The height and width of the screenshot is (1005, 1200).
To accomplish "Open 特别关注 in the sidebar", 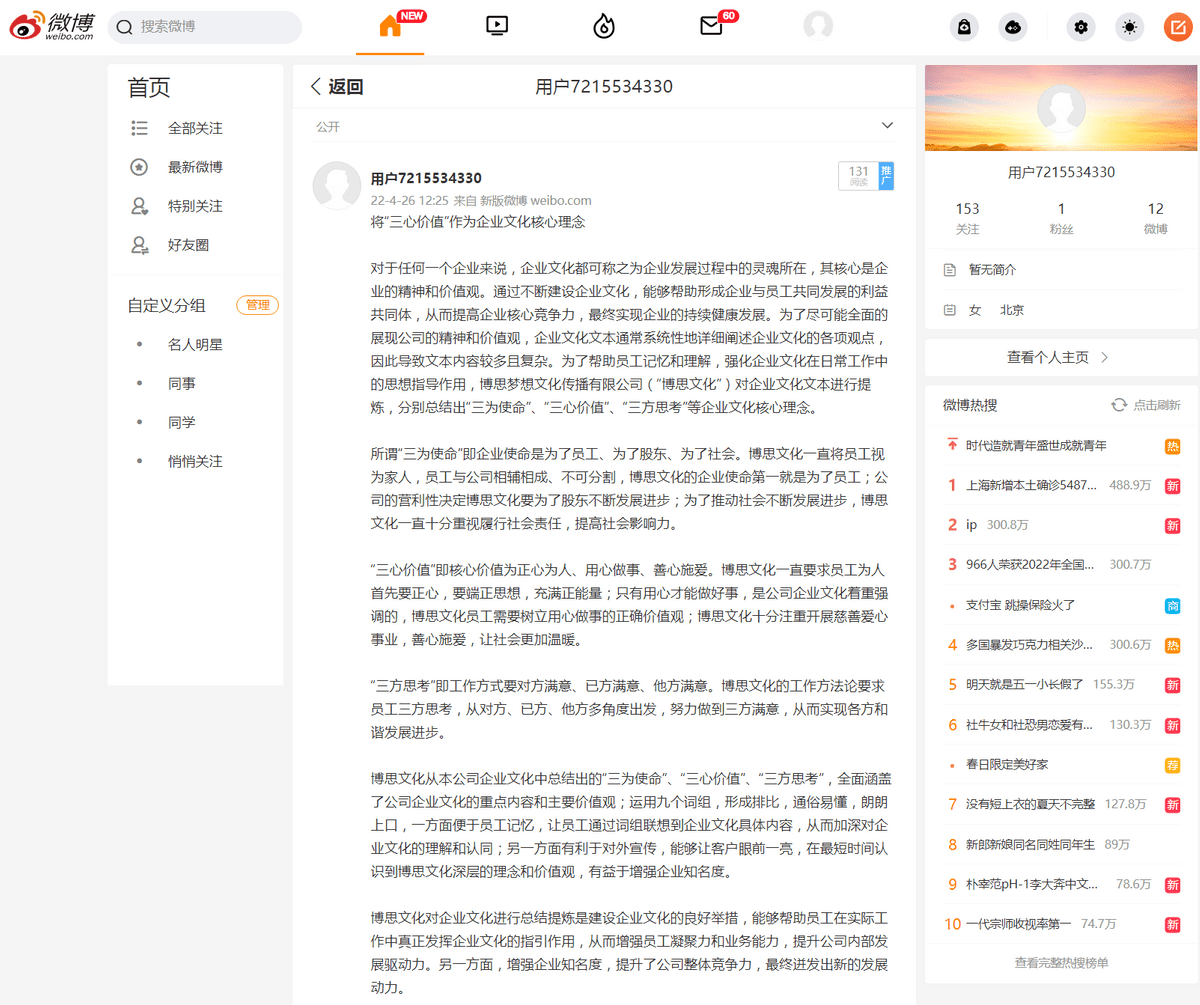I will pos(195,206).
